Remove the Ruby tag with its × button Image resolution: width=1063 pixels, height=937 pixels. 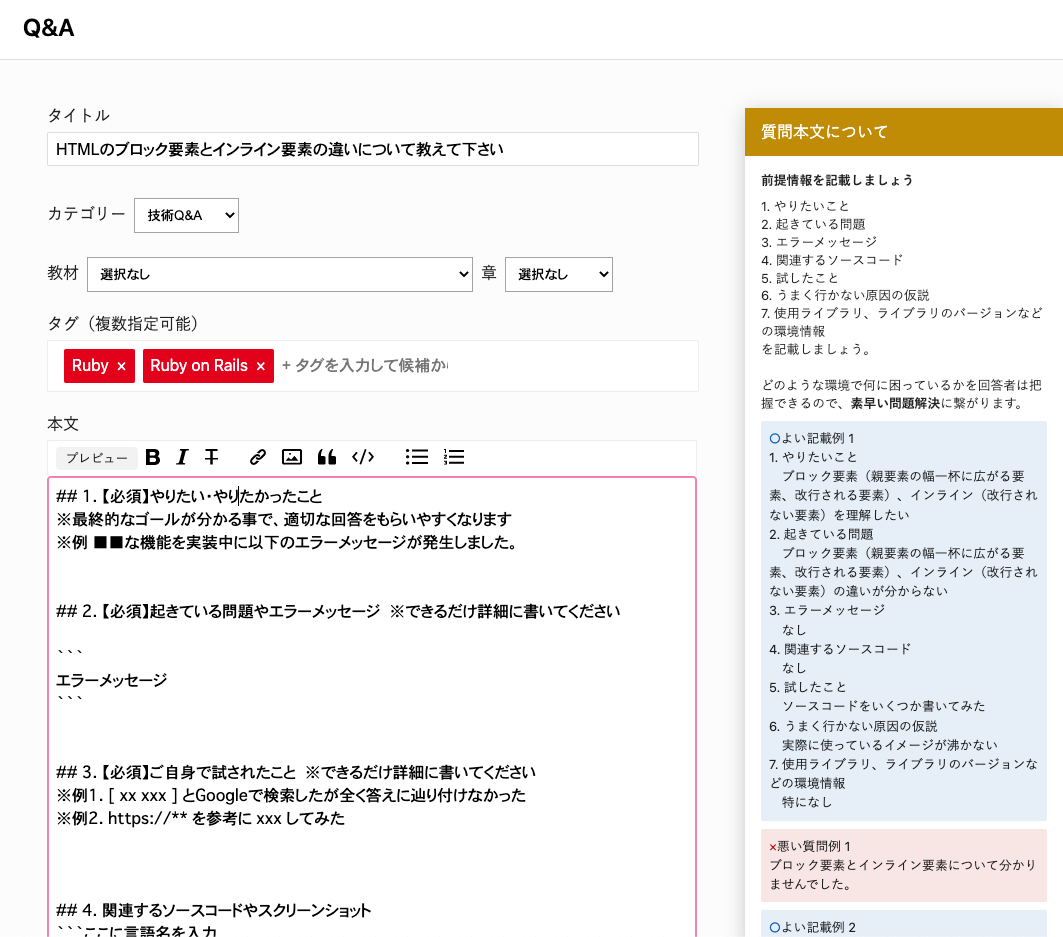[121, 366]
